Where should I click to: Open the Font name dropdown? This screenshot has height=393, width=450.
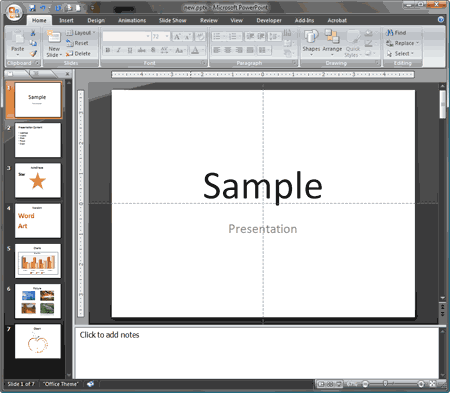click(148, 36)
